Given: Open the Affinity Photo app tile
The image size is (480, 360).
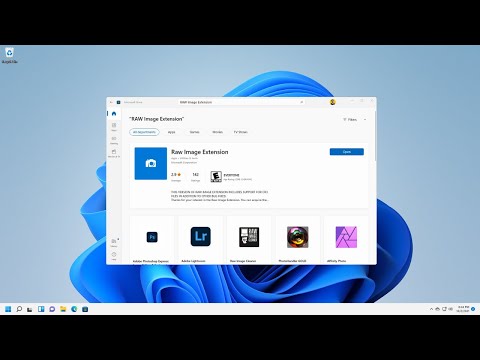Looking at the screenshot, I should [x=346, y=239].
